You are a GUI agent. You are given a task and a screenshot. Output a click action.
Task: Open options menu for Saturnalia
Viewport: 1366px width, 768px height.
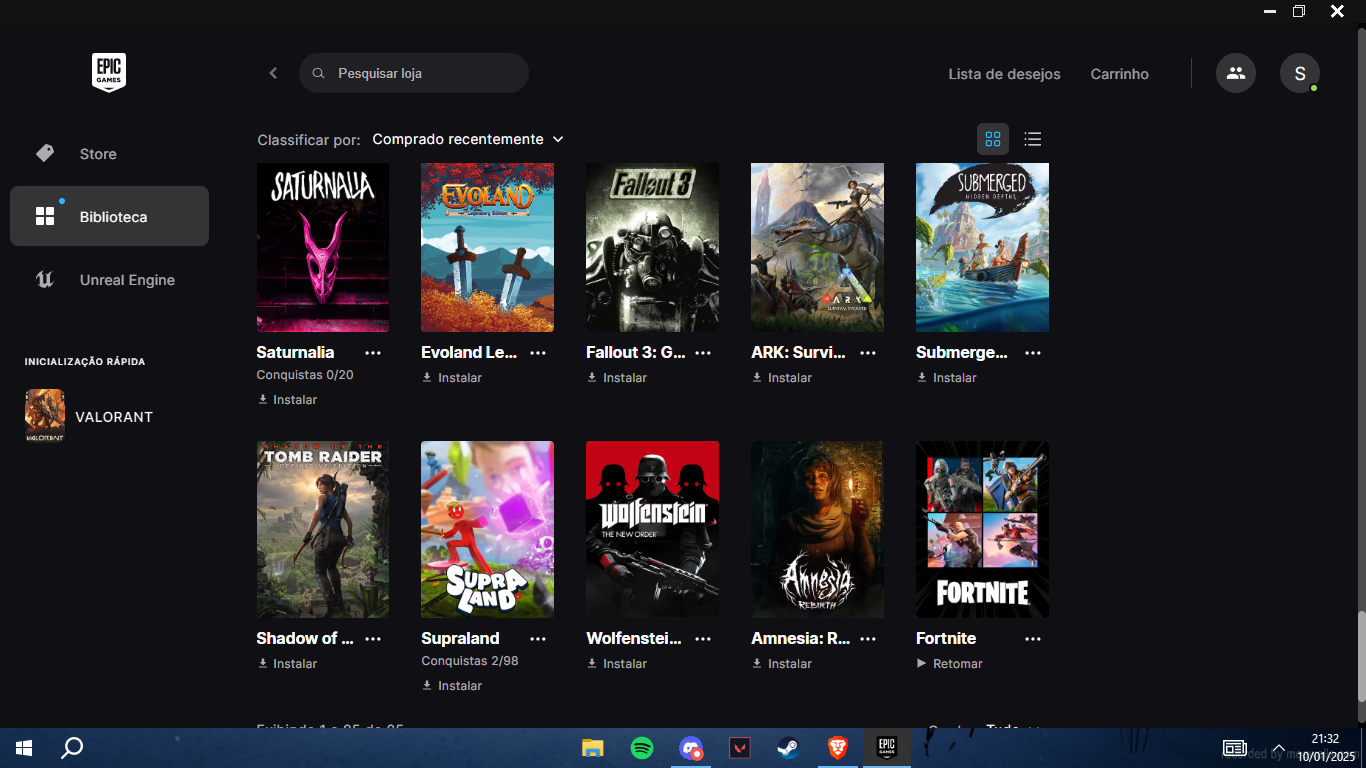click(x=373, y=353)
